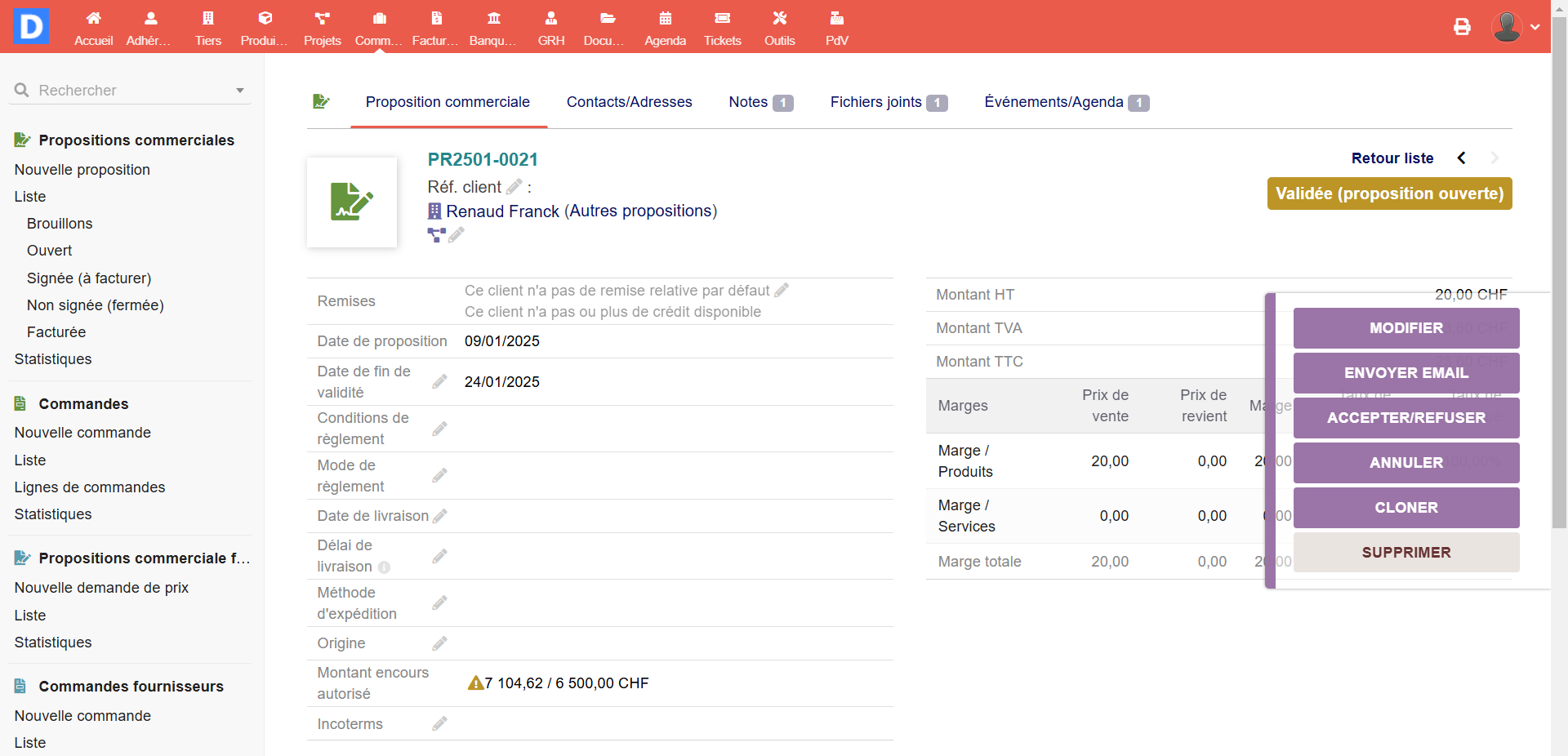The image size is (1568, 756).
Task: Edit Conditions de règlement pencil icon
Action: tap(439, 429)
